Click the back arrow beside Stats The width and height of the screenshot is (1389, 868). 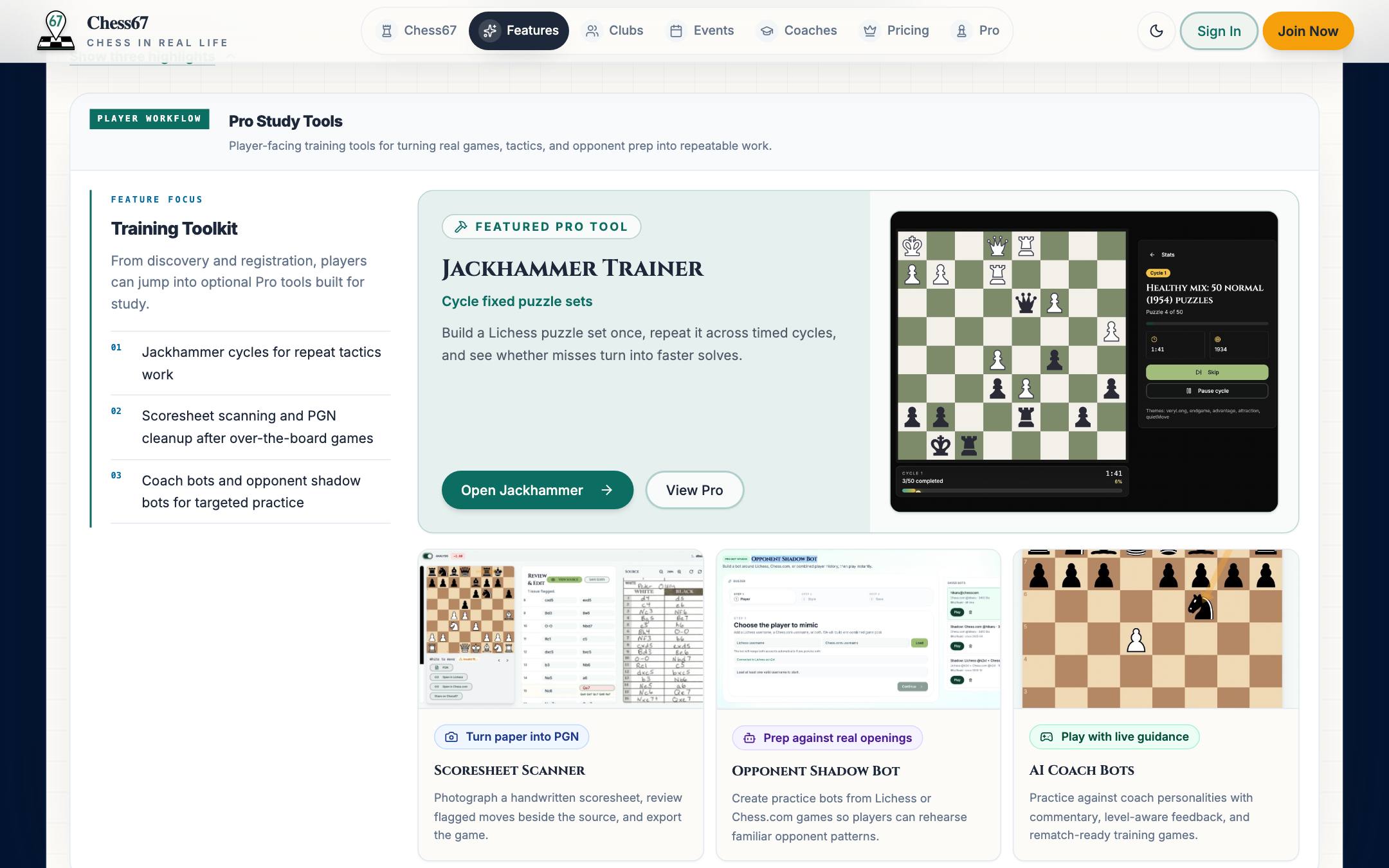[x=1152, y=255]
